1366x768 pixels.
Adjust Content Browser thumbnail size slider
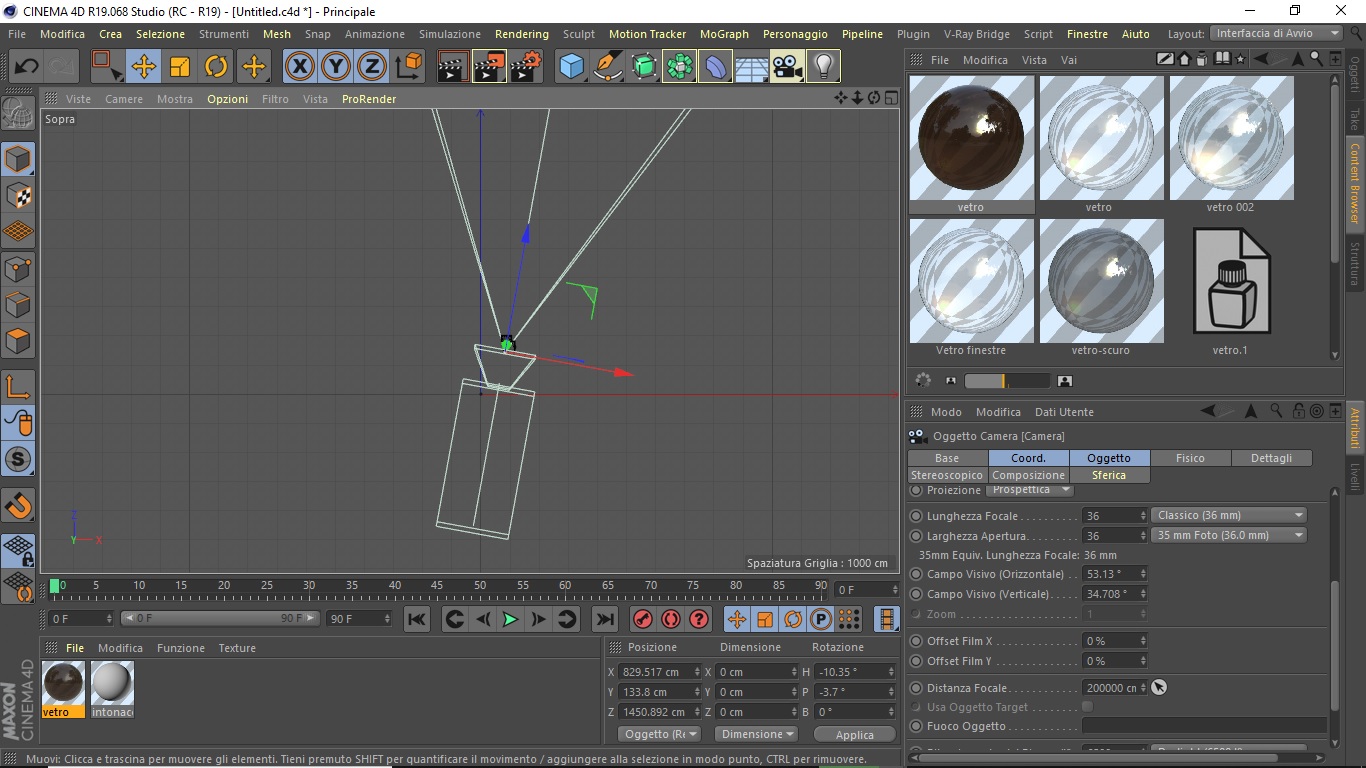click(x=1007, y=381)
